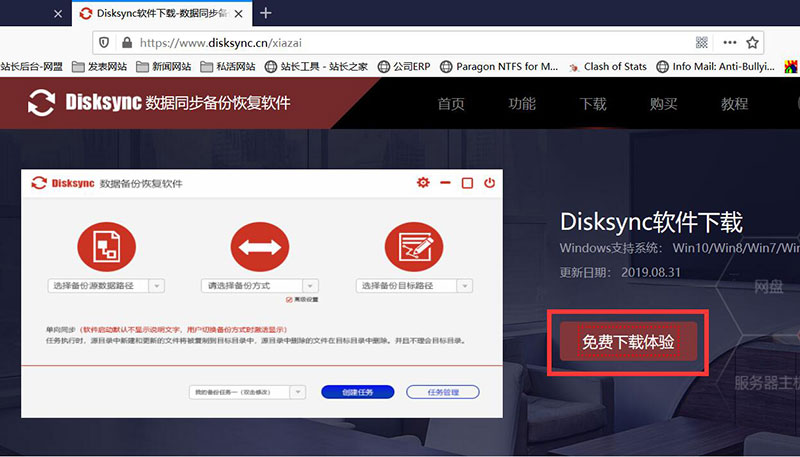Image resolution: width=800 pixels, height=457 pixels.
Task: Click the QR code icon in address bar
Action: (x=702, y=43)
